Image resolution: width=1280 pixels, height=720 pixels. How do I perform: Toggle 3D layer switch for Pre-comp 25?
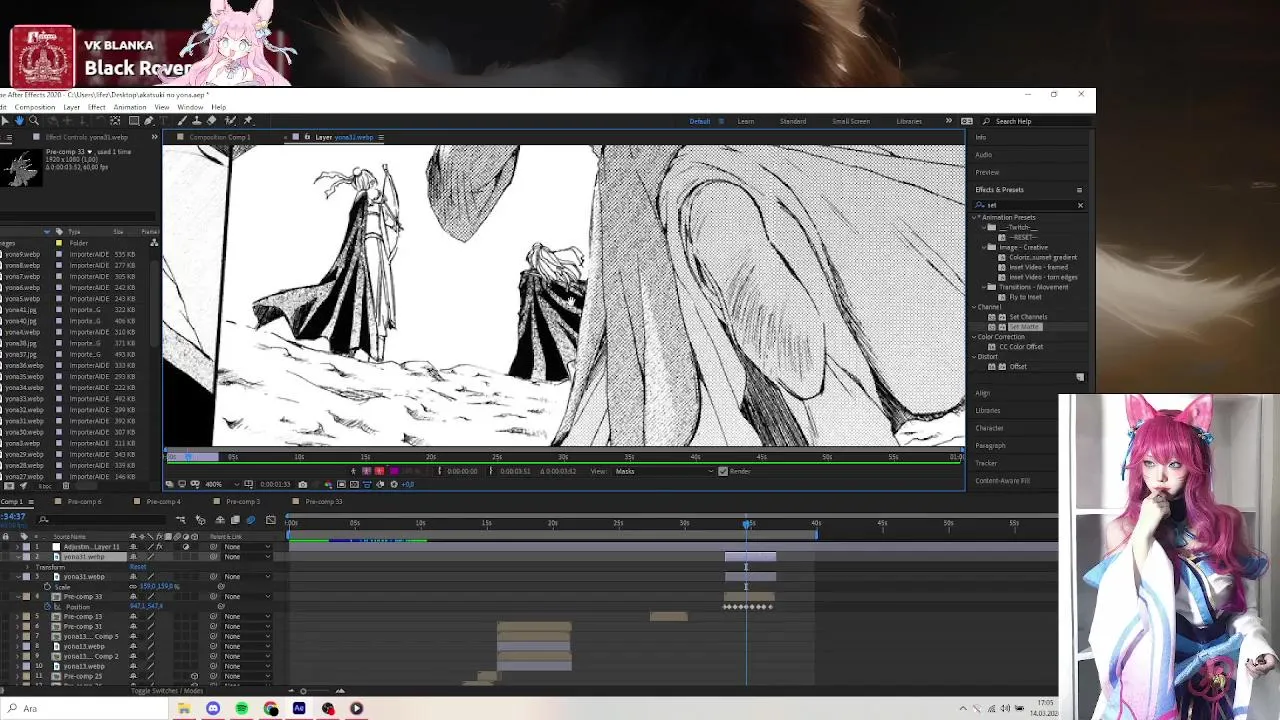(x=194, y=676)
